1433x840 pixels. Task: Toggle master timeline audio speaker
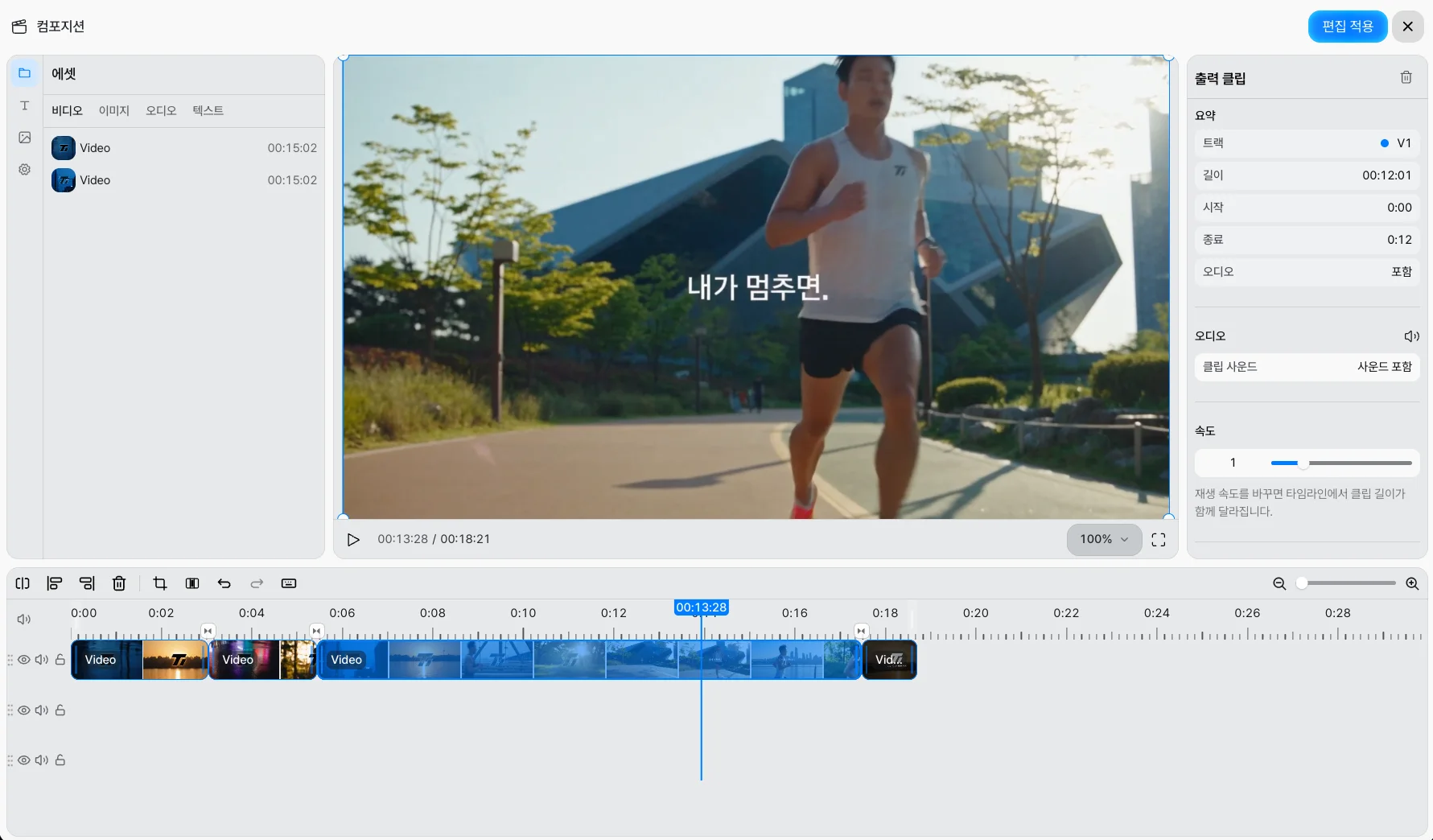tap(24, 619)
